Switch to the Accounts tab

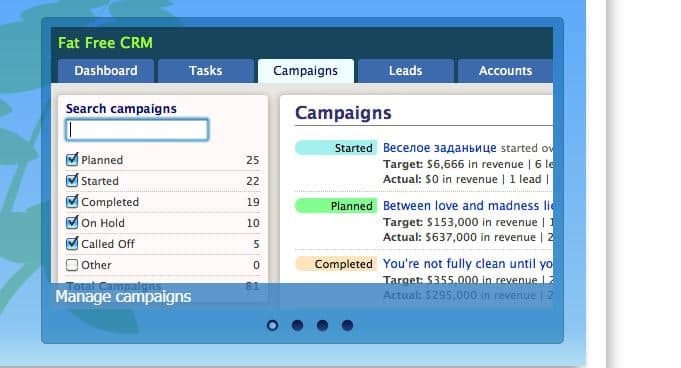[x=506, y=71]
